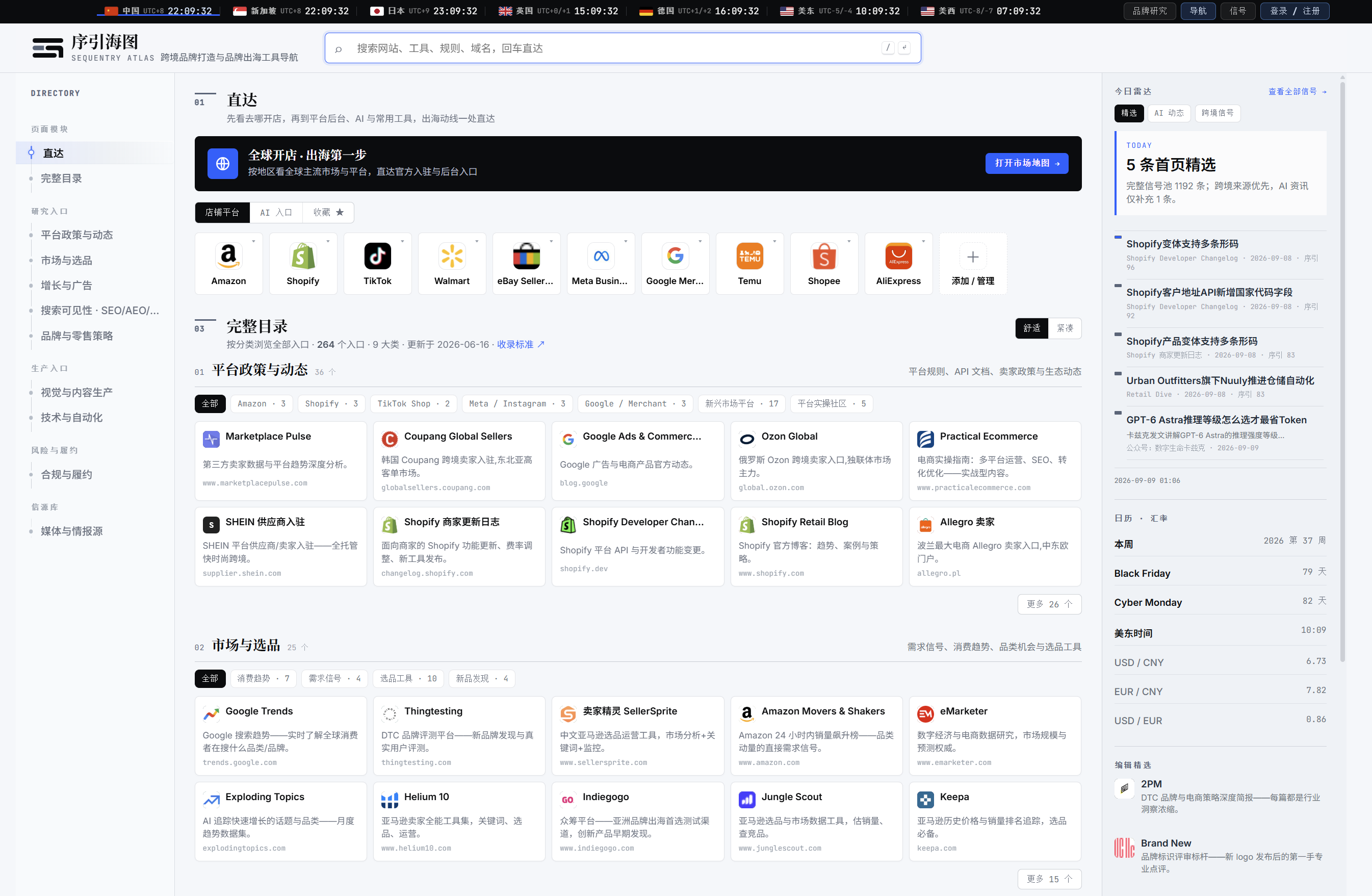
Task: Go to 市场与选品 in sidebar directory
Action: click(x=66, y=261)
